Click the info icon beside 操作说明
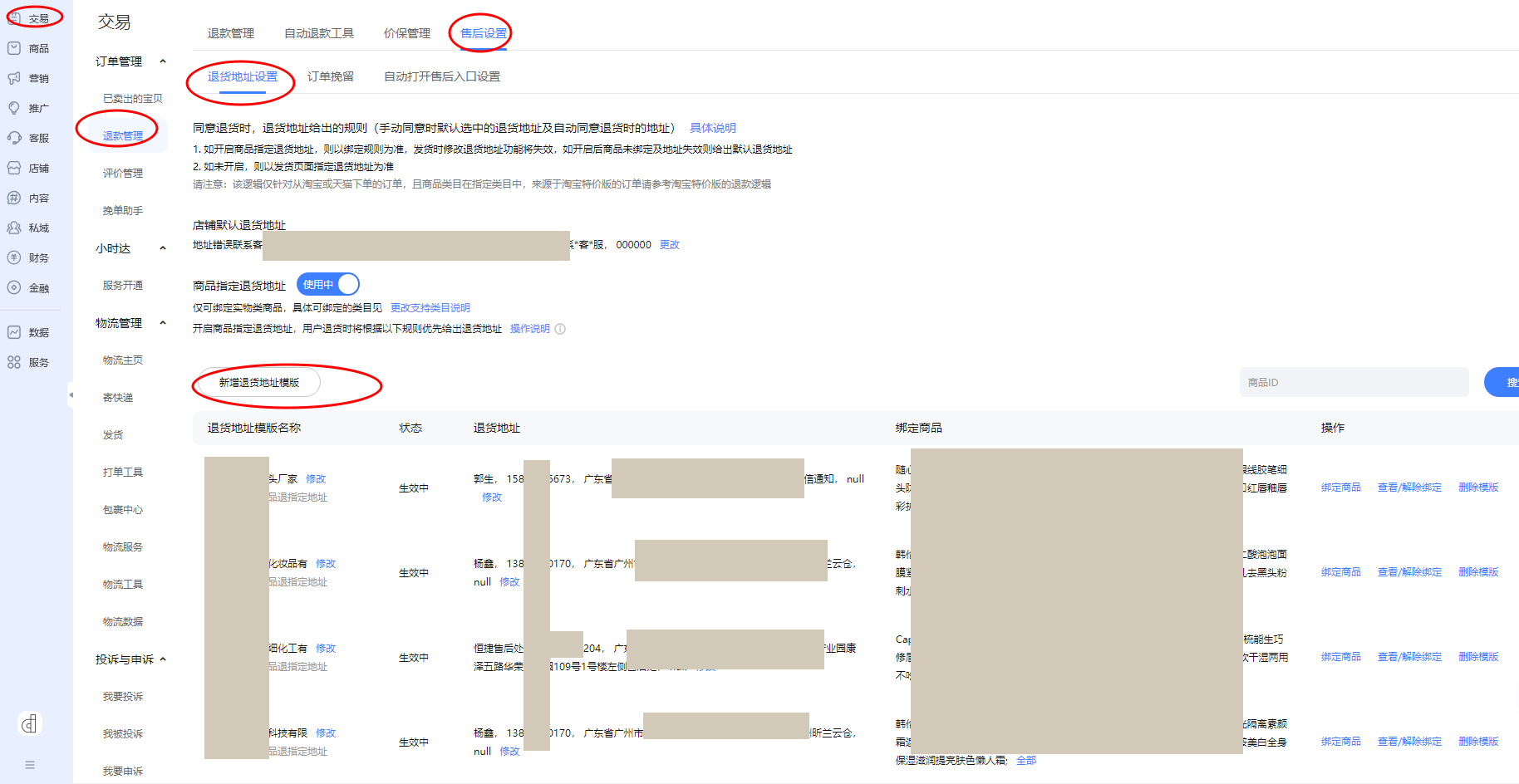Viewport: 1519px width, 784px height. (560, 329)
